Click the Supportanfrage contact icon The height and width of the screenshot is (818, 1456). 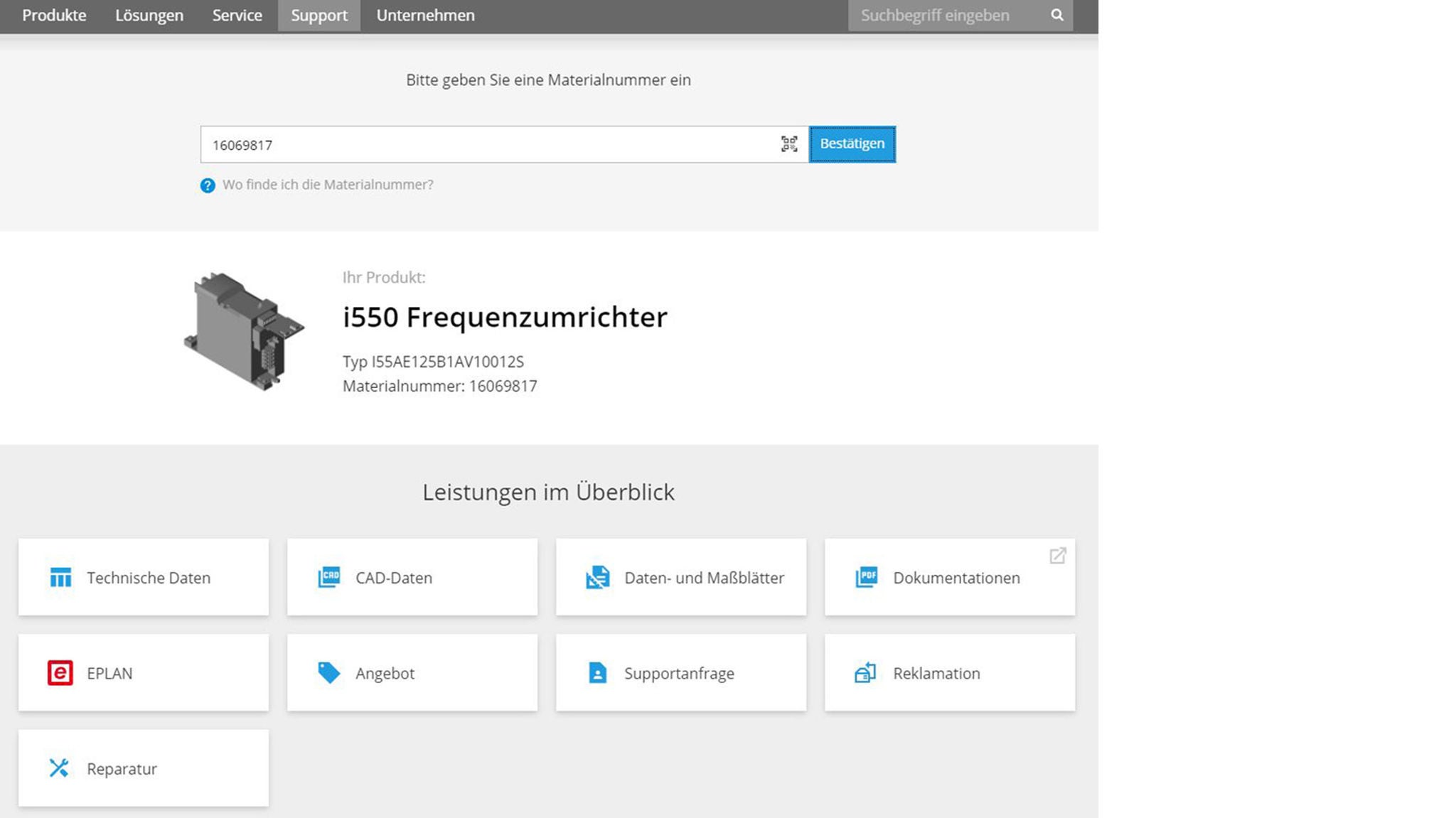pos(597,672)
